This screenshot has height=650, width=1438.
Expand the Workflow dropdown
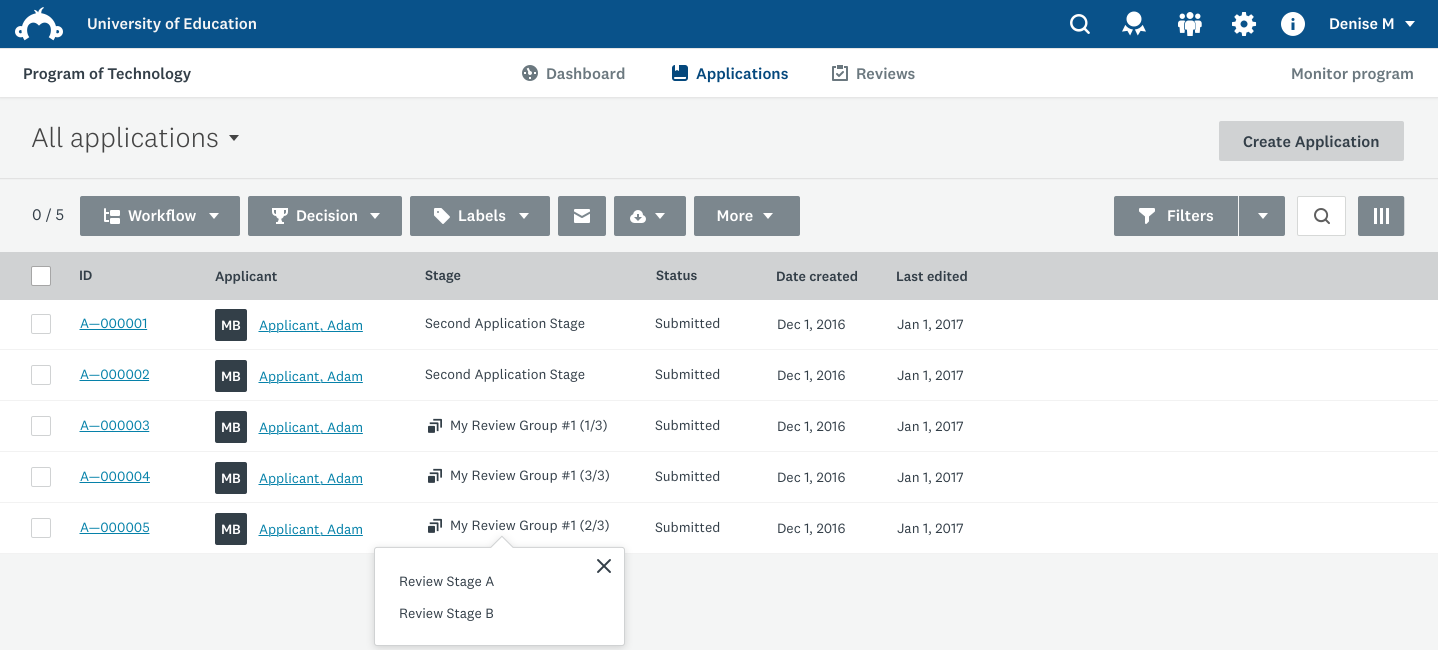[160, 216]
